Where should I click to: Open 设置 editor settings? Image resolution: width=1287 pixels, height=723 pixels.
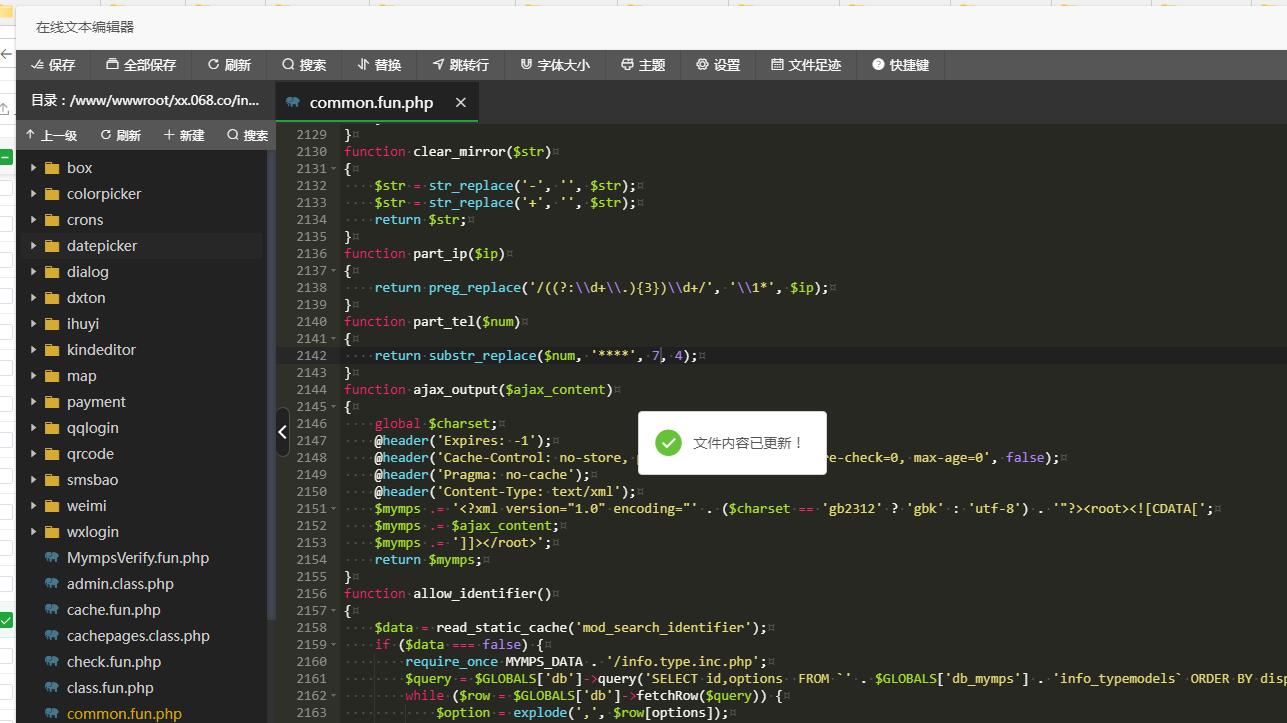(x=718, y=65)
